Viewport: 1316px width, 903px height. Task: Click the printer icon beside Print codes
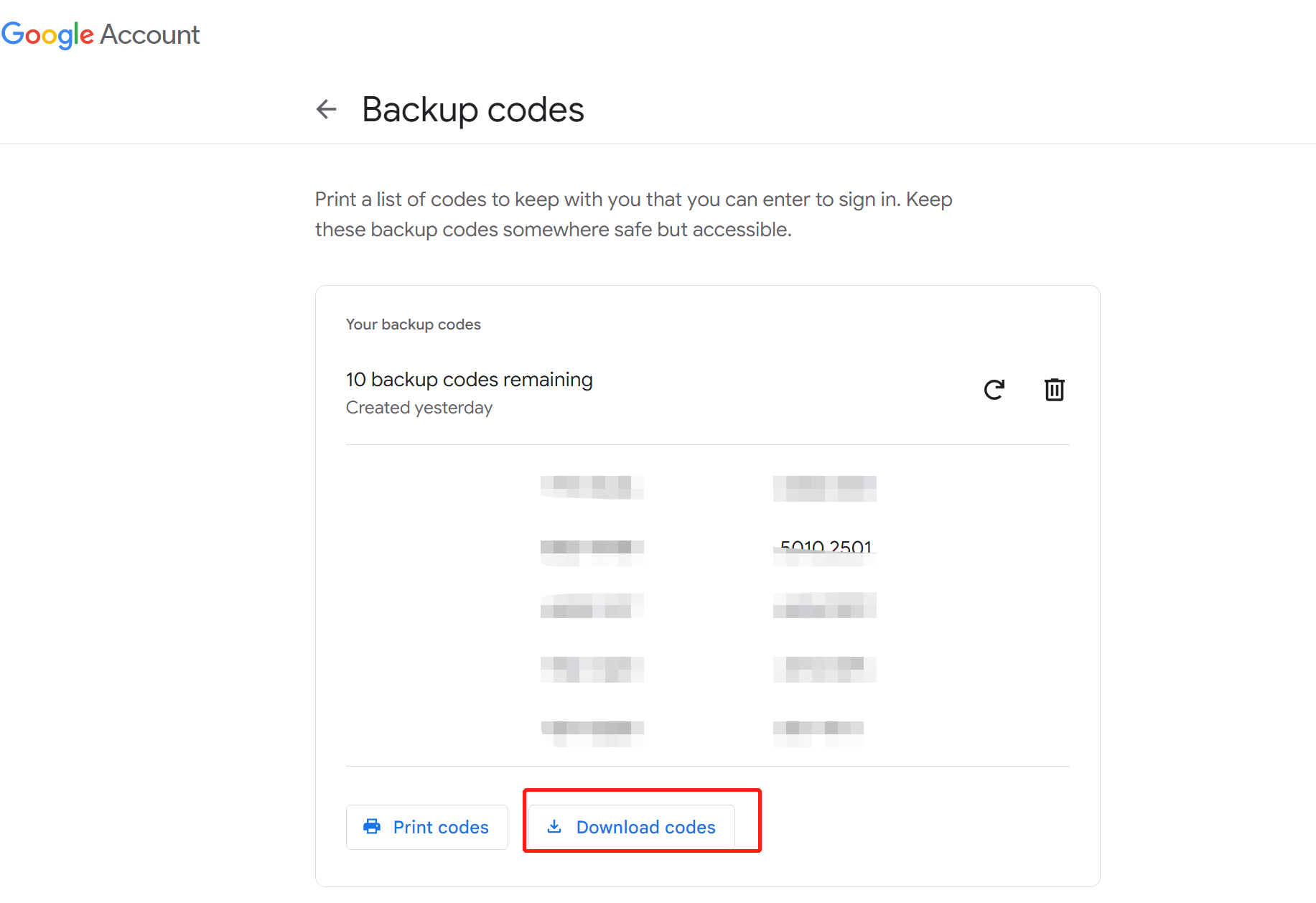click(372, 827)
